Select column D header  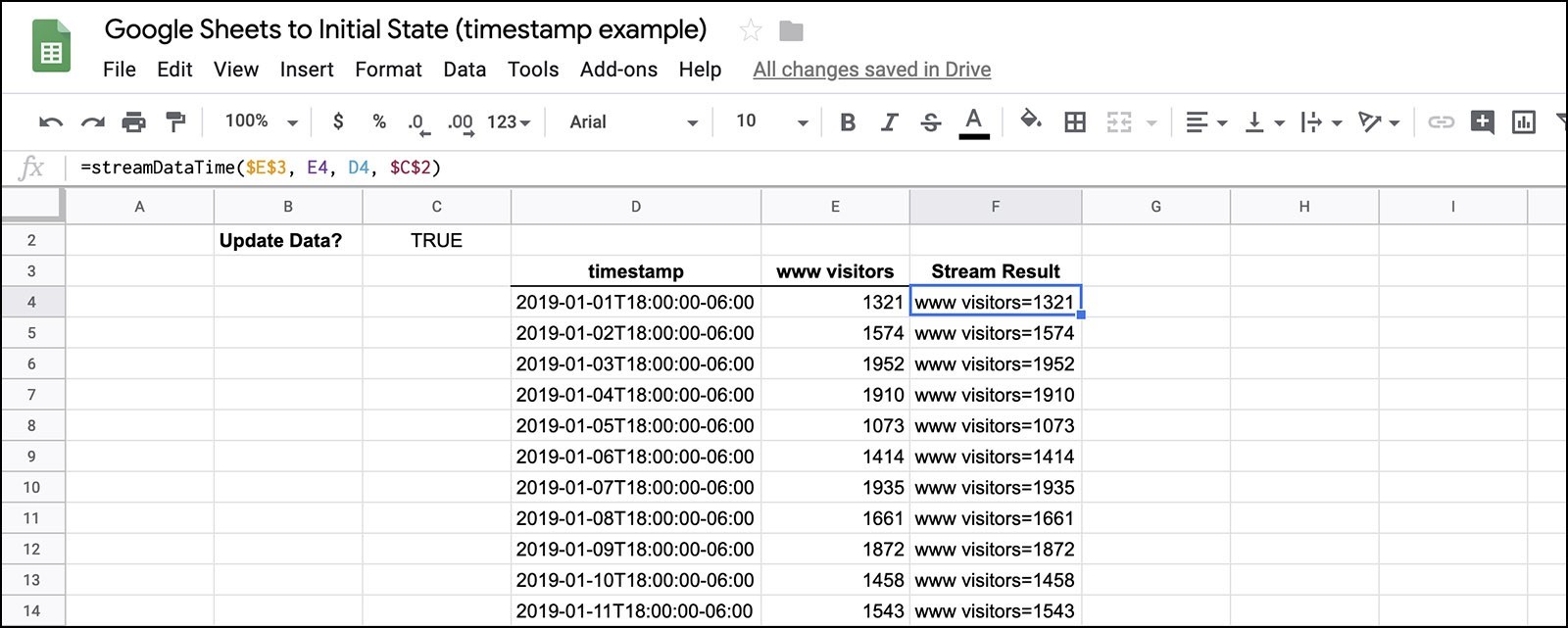click(636, 207)
